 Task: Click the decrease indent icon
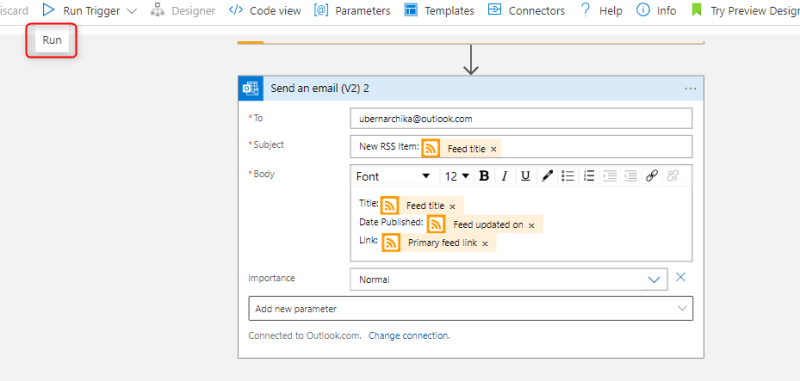[610, 176]
